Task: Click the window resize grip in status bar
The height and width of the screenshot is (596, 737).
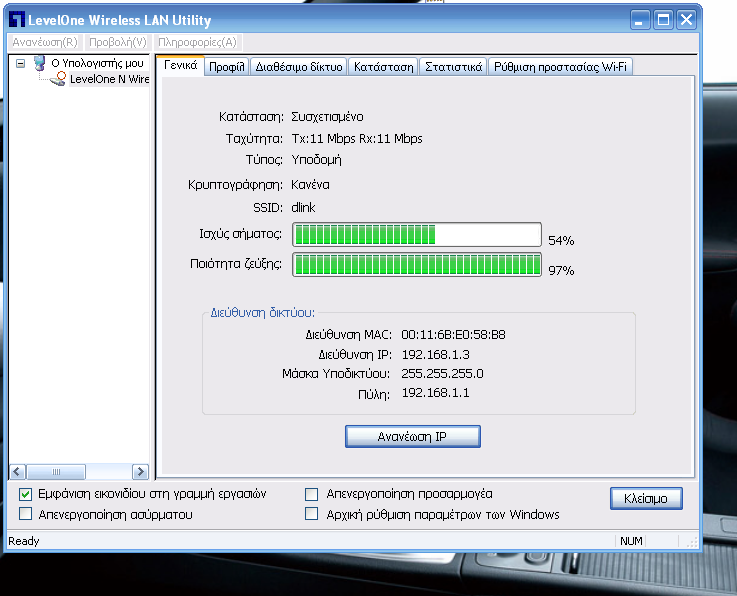Action: 692,542
